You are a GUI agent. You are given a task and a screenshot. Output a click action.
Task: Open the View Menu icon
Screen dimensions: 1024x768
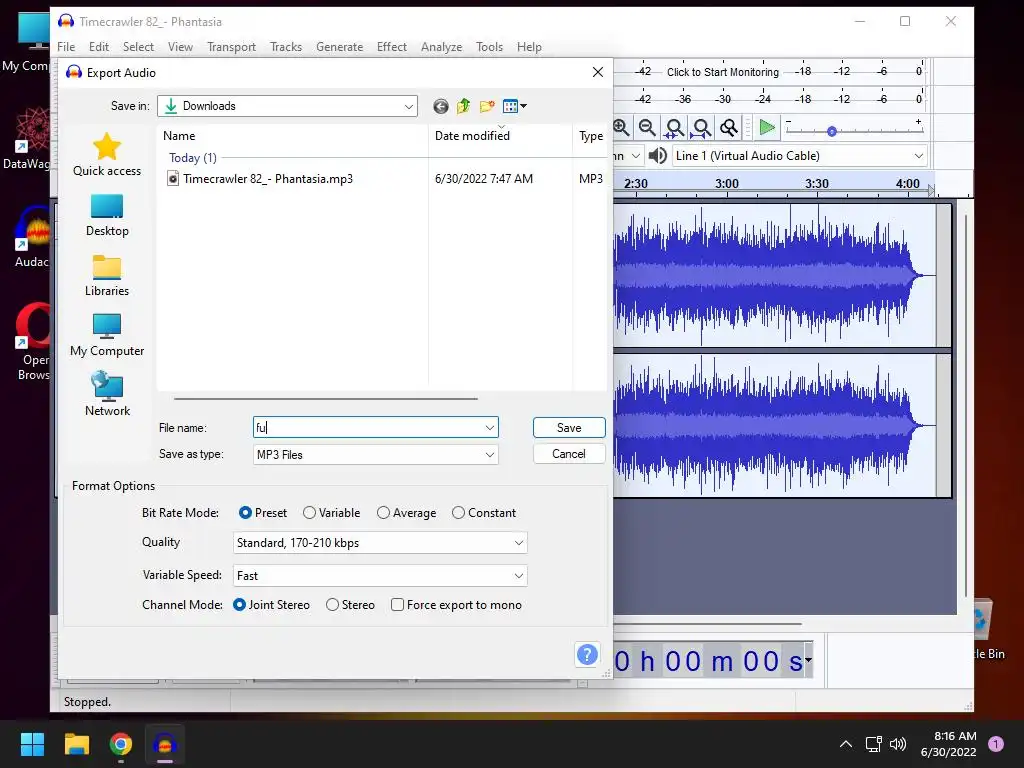click(515, 106)
